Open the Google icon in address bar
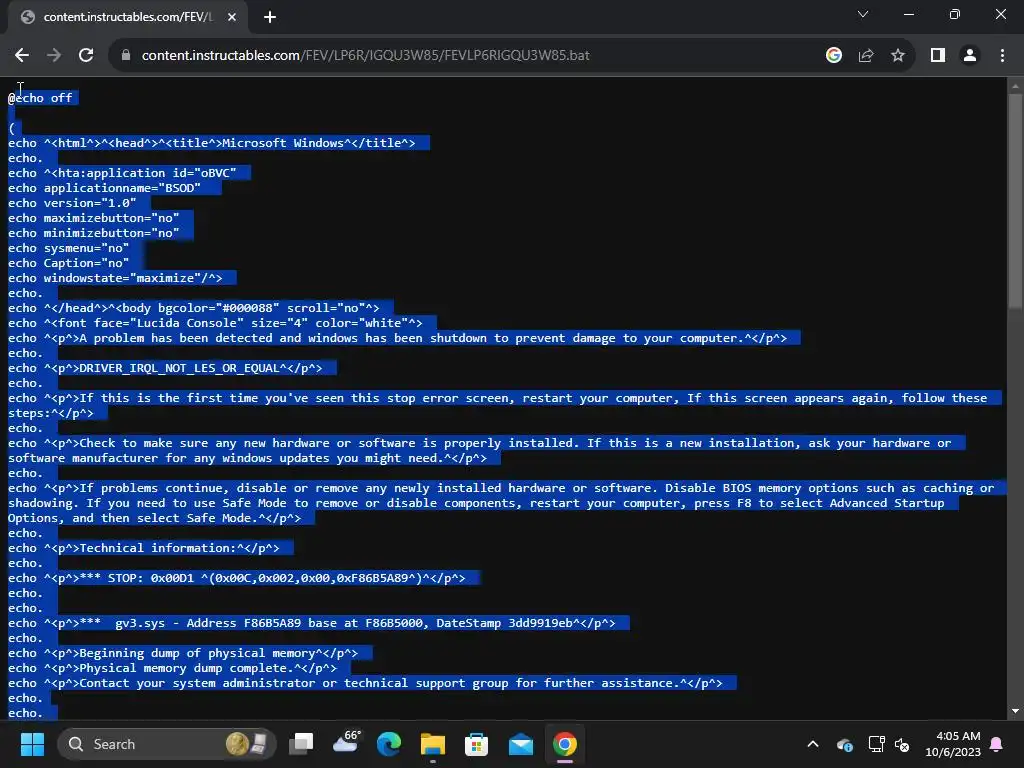Viewport: 1024px width, 768px height. coord(834,56)
